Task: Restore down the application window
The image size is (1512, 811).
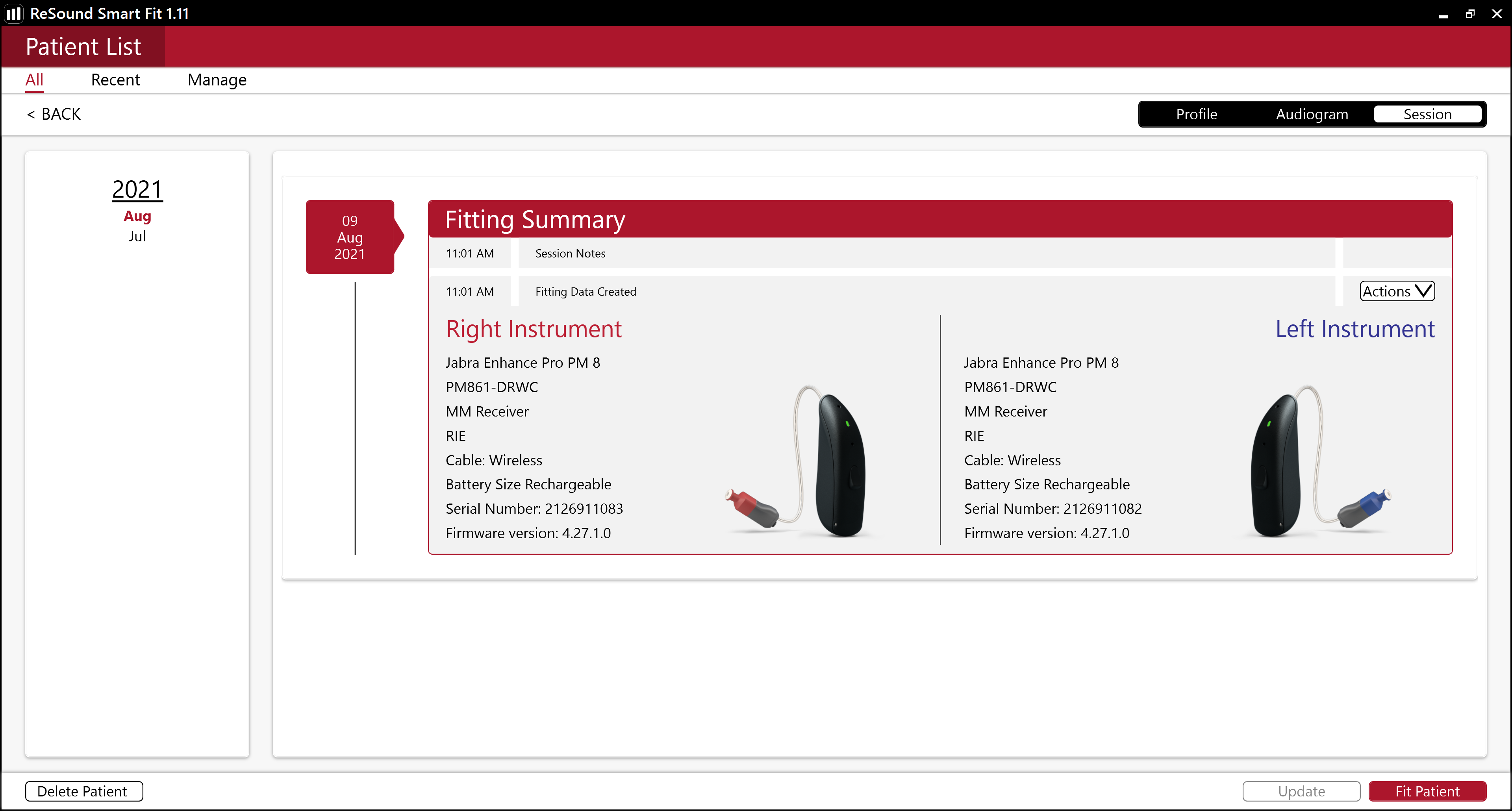Action: click(1470, 13)
